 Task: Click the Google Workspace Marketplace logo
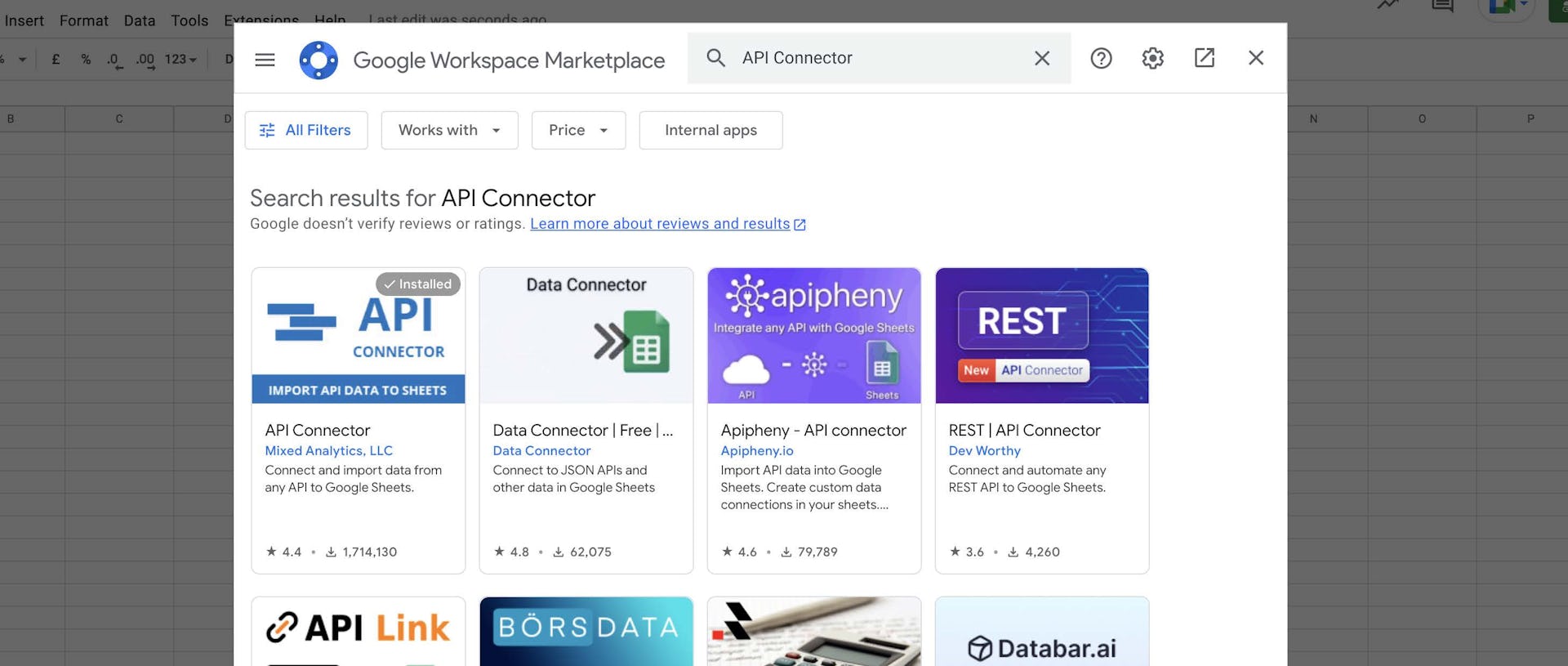(x=318, y=60)
